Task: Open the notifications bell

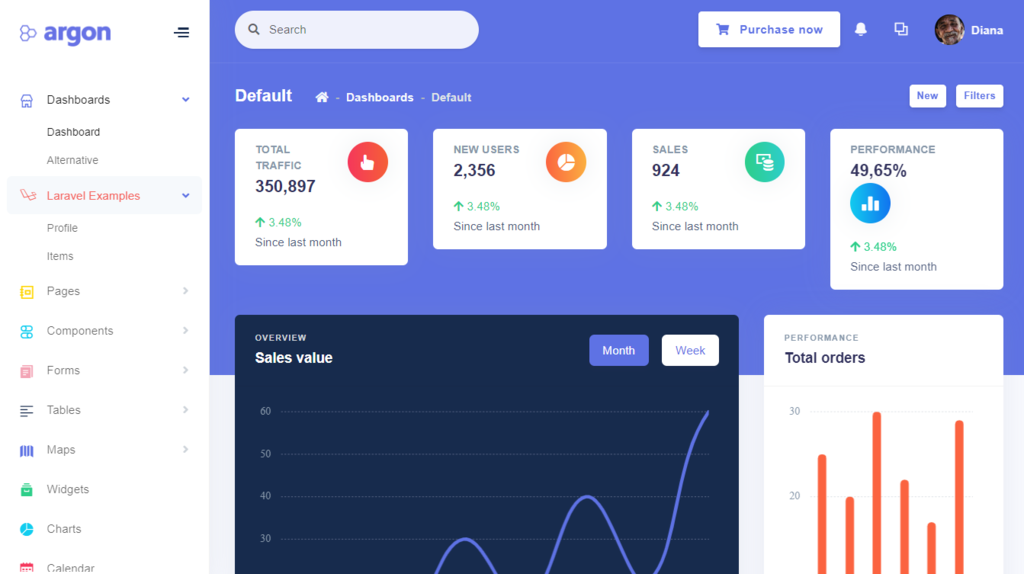Action: coord(861,29)
